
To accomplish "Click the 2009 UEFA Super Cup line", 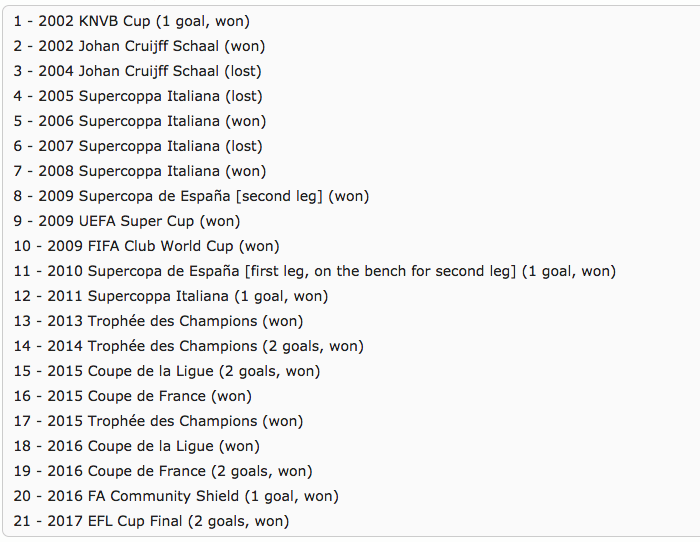I will tap(127, 221).
